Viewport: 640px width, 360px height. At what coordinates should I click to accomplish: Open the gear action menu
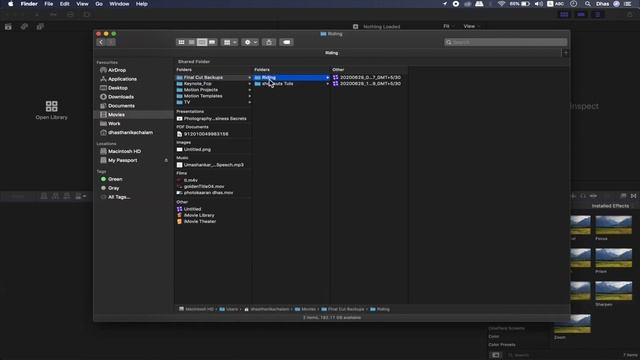[250, 42]
